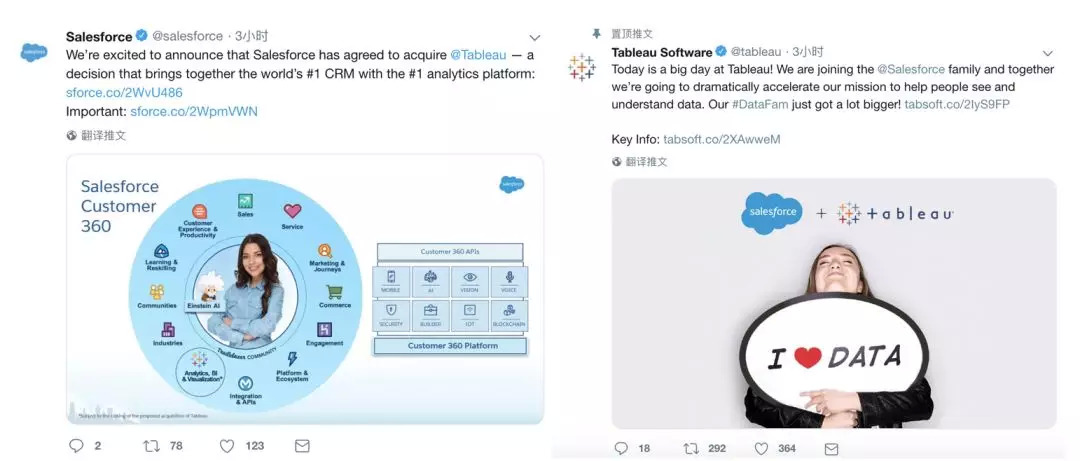Like the Salesforce tweet with 123 likes
The image size is (1080, 461).
pyautogui.click(x=227, y=446)
